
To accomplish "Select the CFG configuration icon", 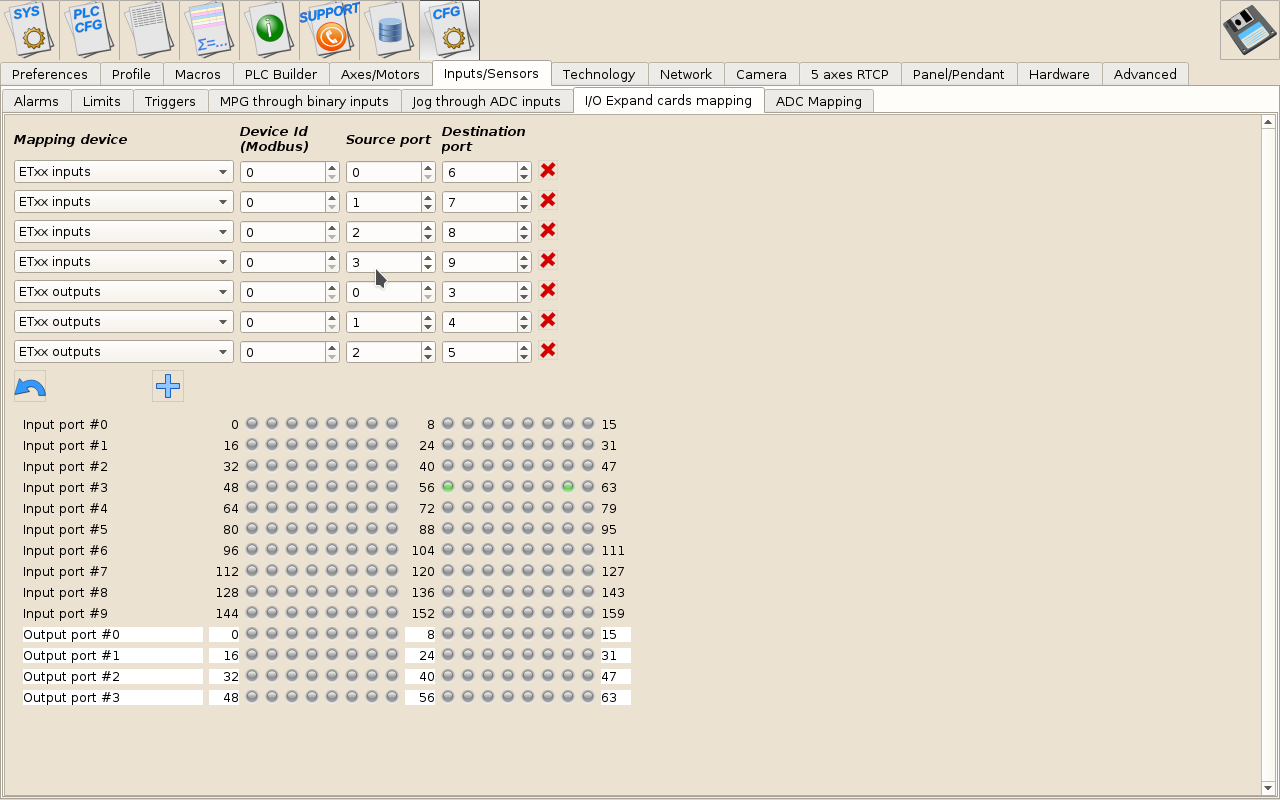I will click(450, 30).
